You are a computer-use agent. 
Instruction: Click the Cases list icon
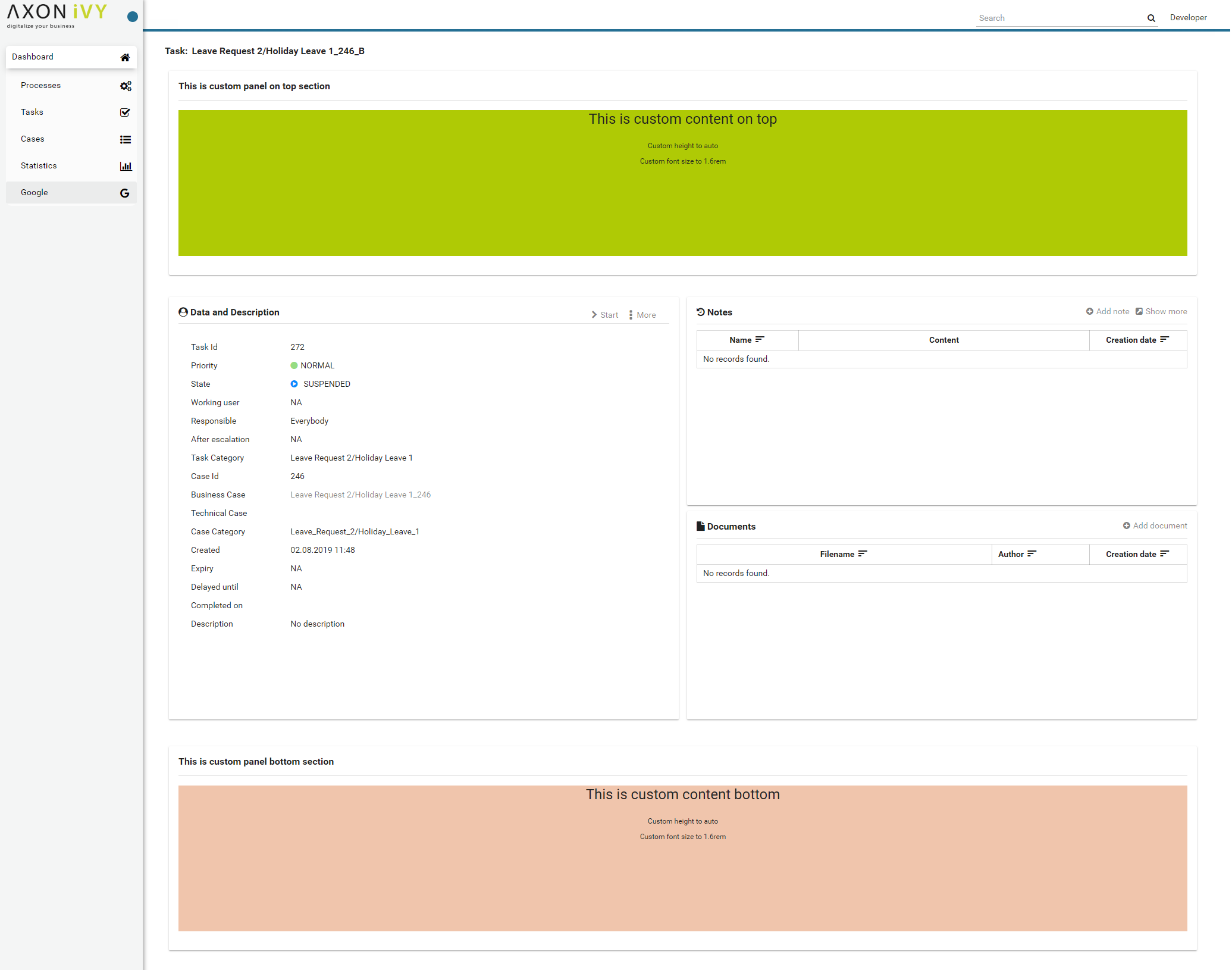point(126,139)
